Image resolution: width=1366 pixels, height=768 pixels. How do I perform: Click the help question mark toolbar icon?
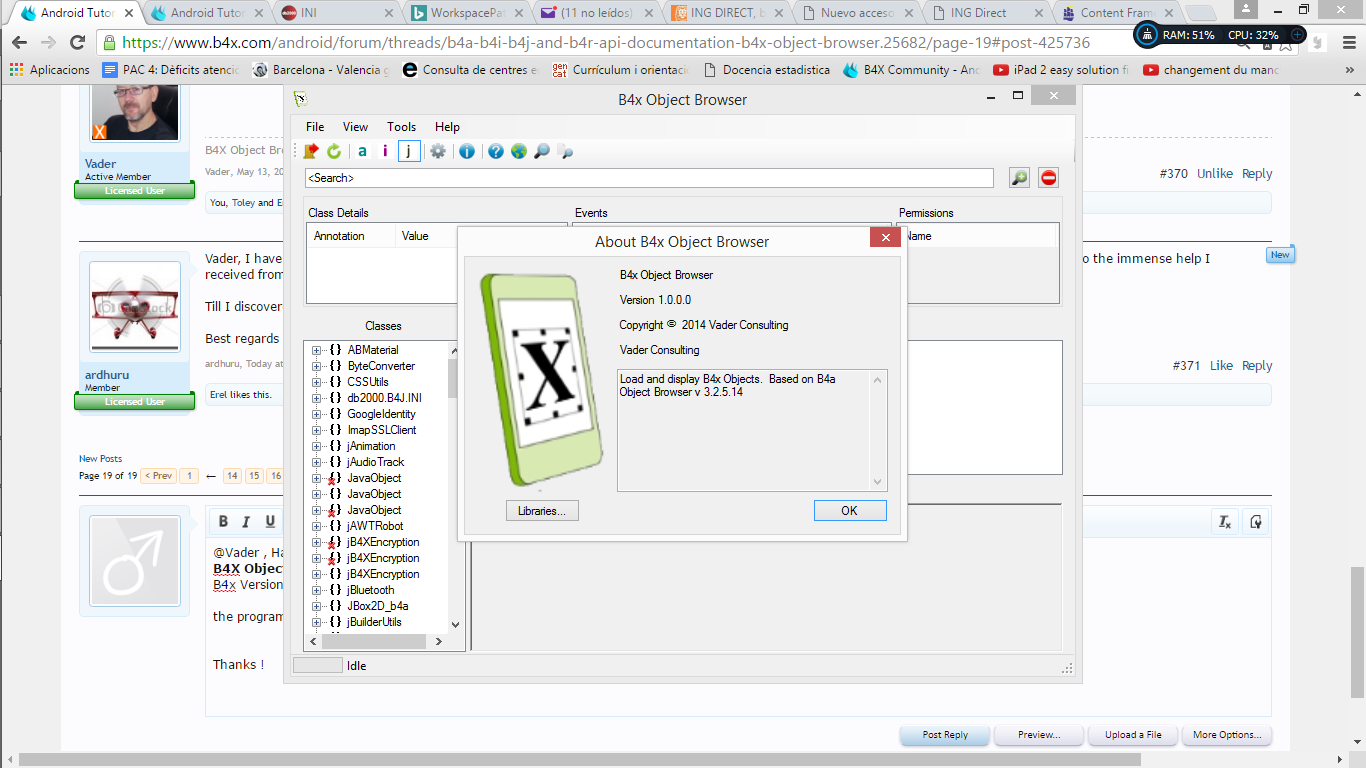pos(496,151)
